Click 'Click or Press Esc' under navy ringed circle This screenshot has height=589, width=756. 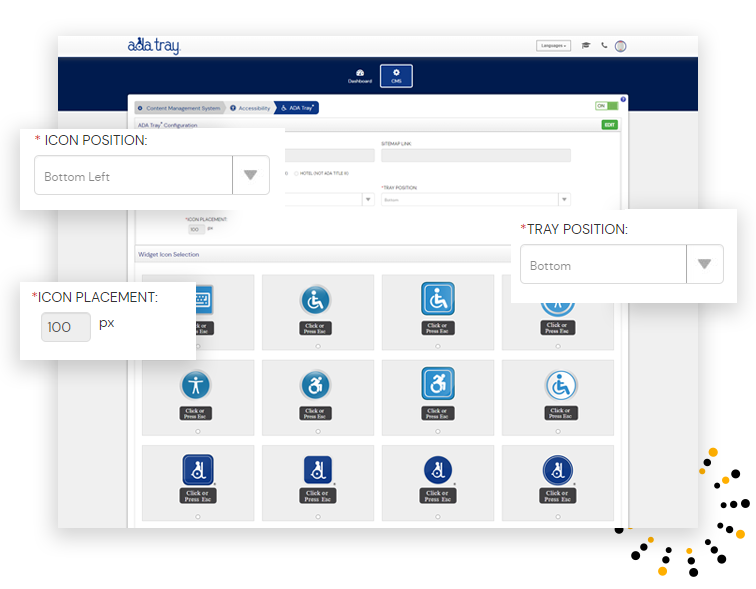[558, 496]
